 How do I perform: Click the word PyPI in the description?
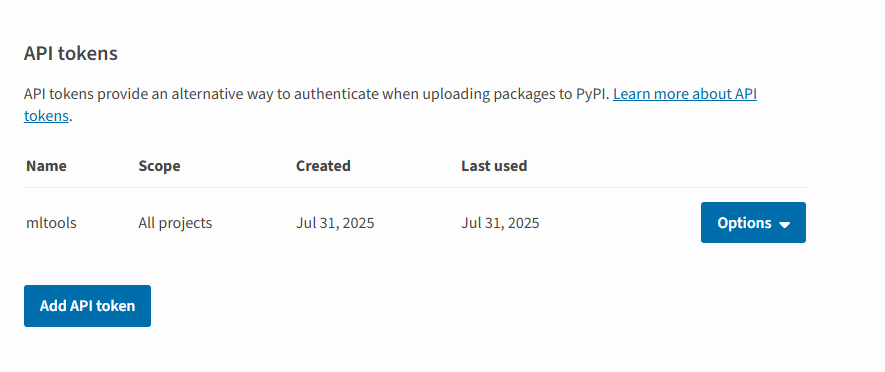click(x=593, y=94)
